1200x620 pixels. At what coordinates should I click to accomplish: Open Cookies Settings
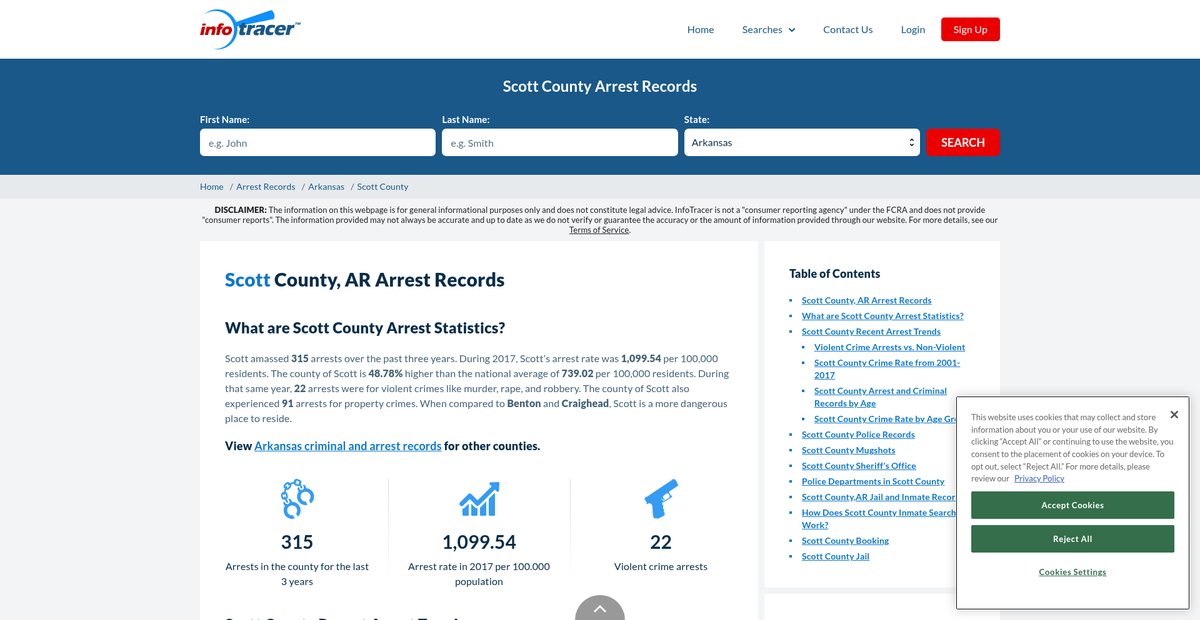click(1072, 572)
